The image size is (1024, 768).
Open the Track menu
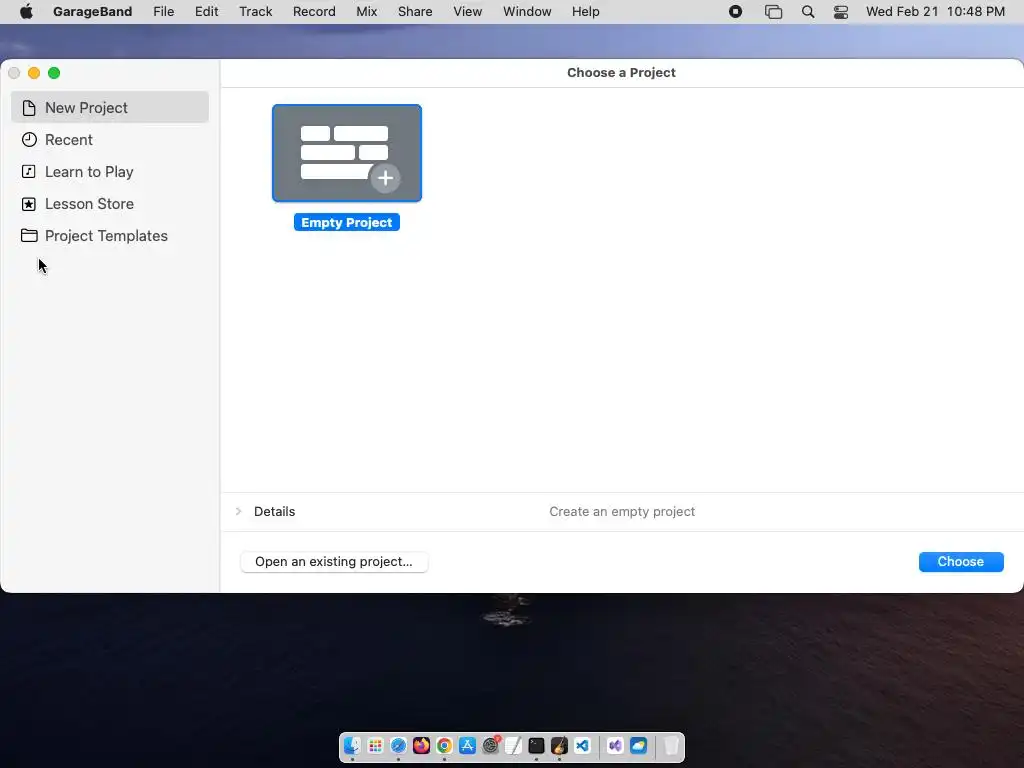click(255, 12)
